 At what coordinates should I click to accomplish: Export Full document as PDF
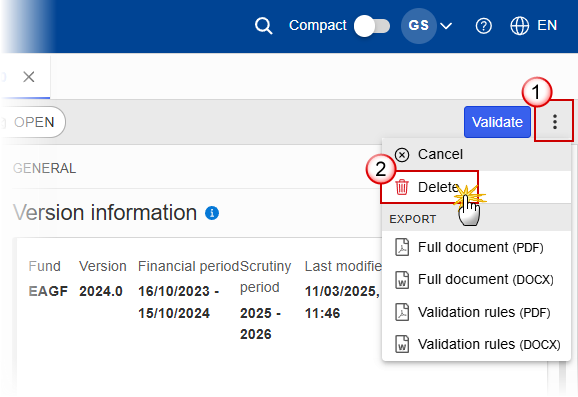(476, 247)
